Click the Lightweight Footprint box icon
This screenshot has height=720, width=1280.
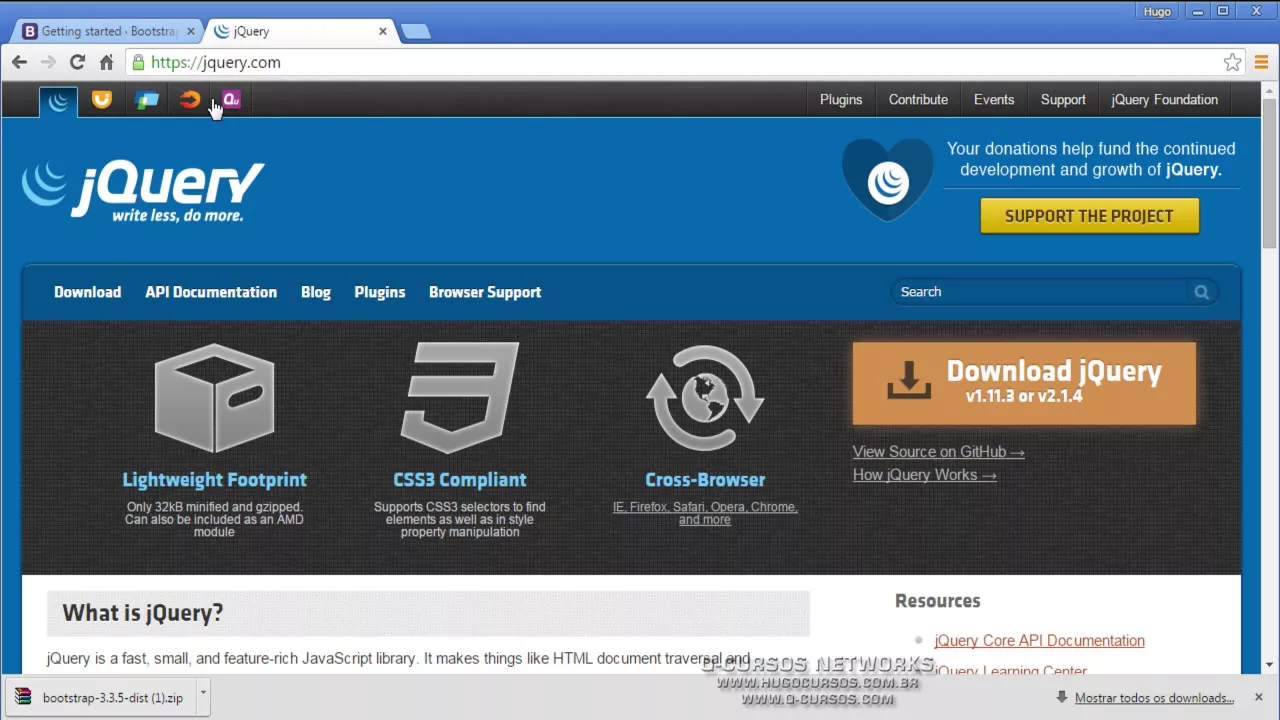pyautogui.click(x=214, y=397)
